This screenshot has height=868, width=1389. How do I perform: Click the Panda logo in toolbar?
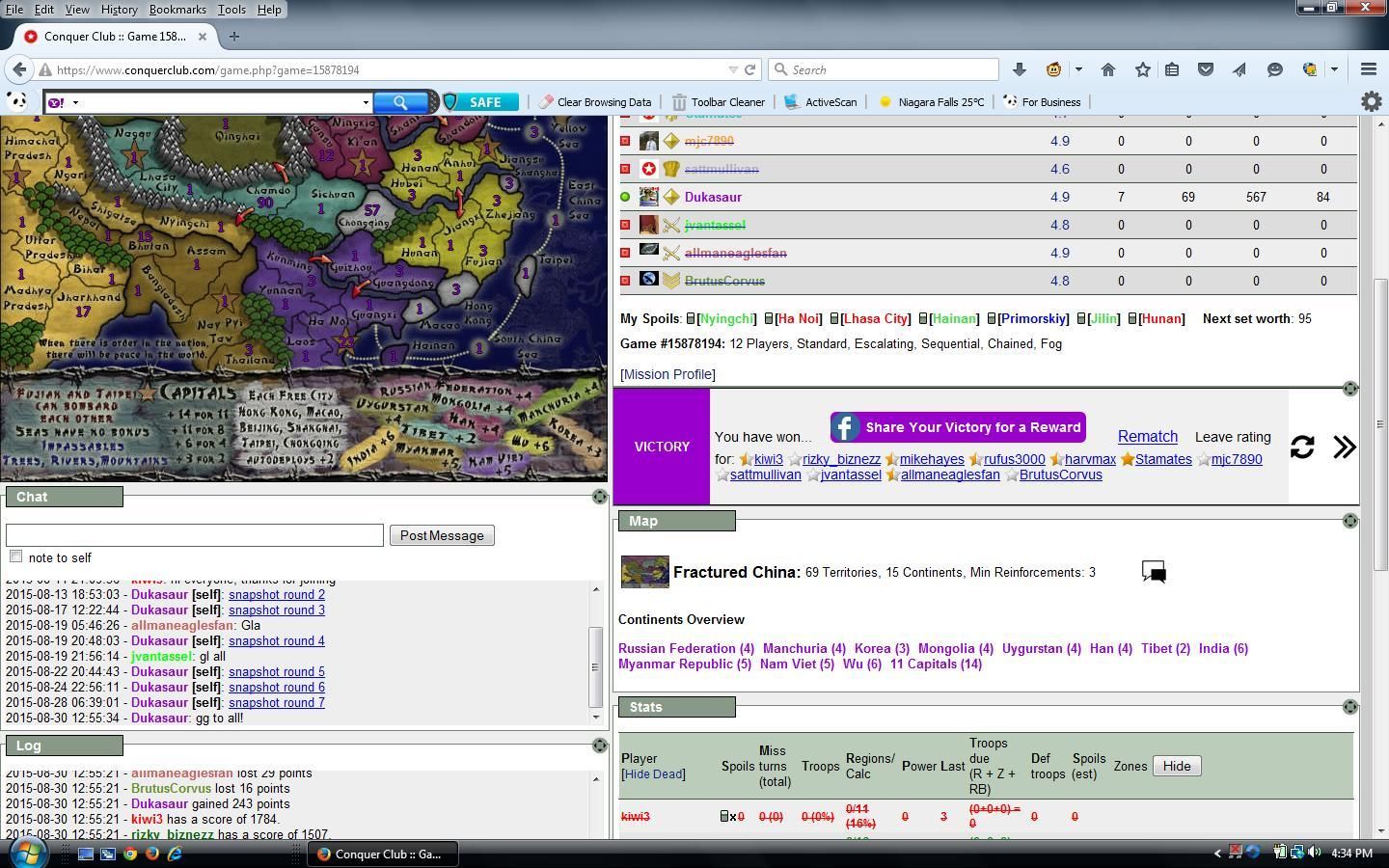(16, 101)
